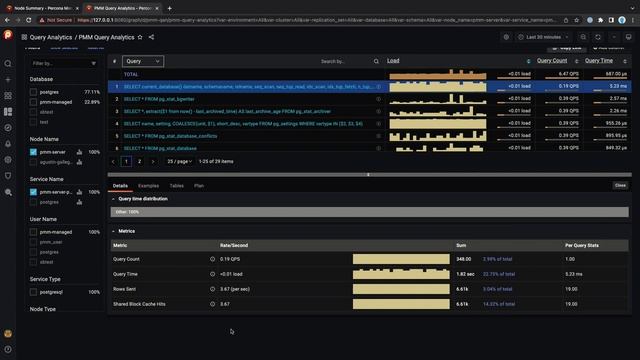Click the share dashboard icon
This screenshot has width=640, height=360.
(x=151, y=37)
